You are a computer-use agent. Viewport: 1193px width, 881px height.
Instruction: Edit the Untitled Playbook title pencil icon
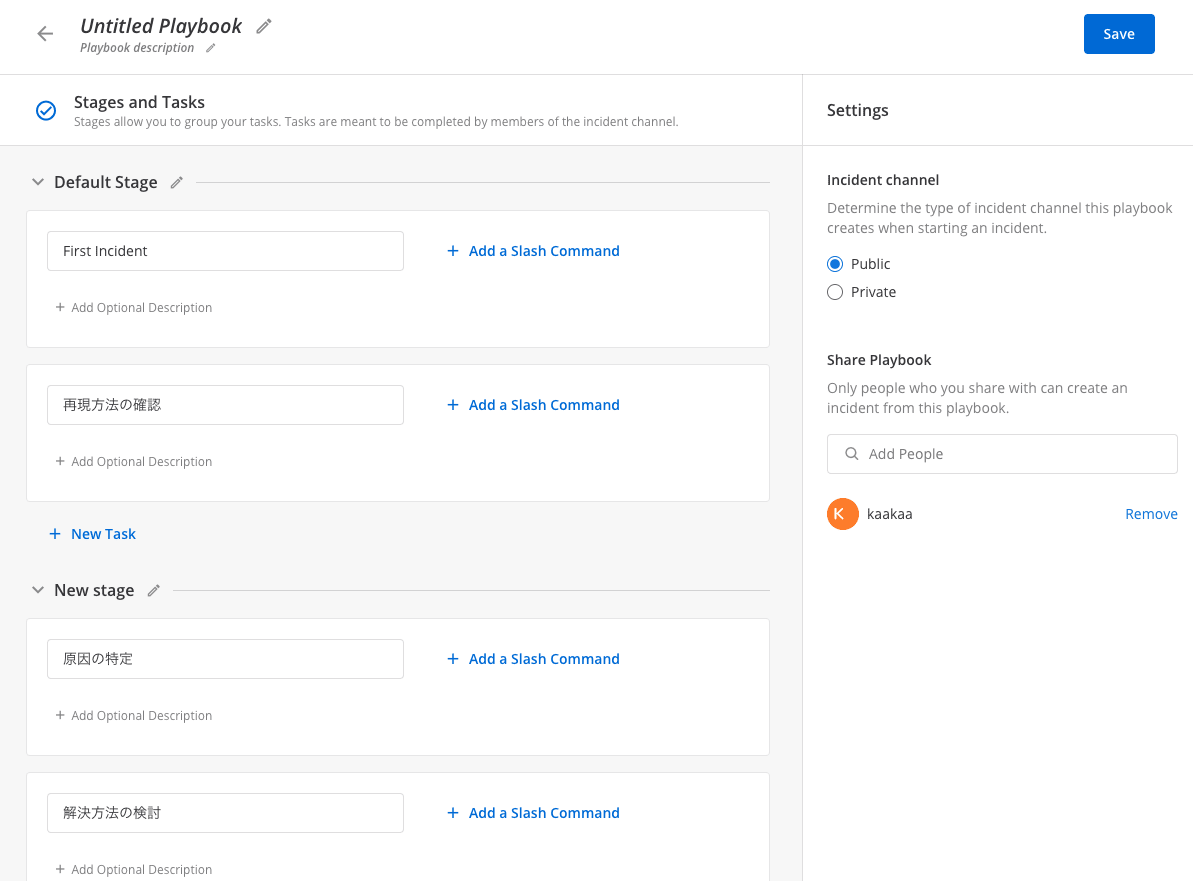[x=263, y=27]
